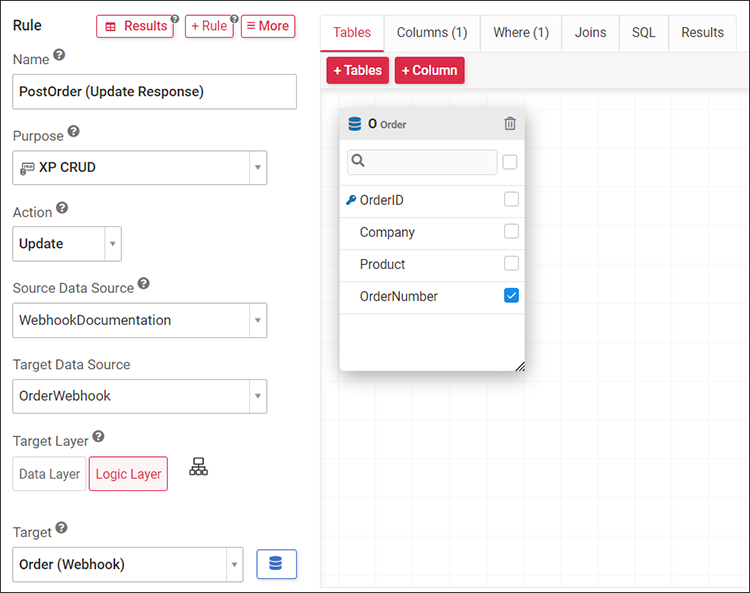This screenshot has width=750, height=593.
Task: Click the help icon next to Action
Action: click(x=62, y=208)
